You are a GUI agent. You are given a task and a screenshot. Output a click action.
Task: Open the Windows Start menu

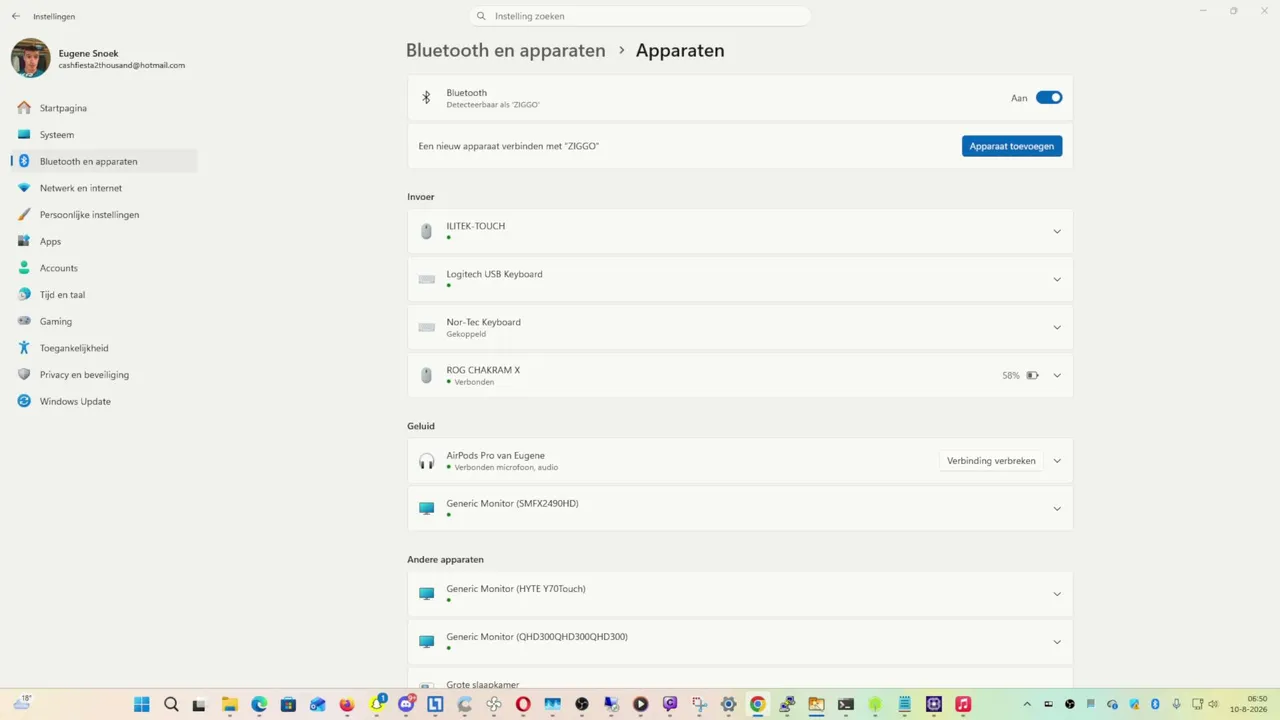(142, 704)
